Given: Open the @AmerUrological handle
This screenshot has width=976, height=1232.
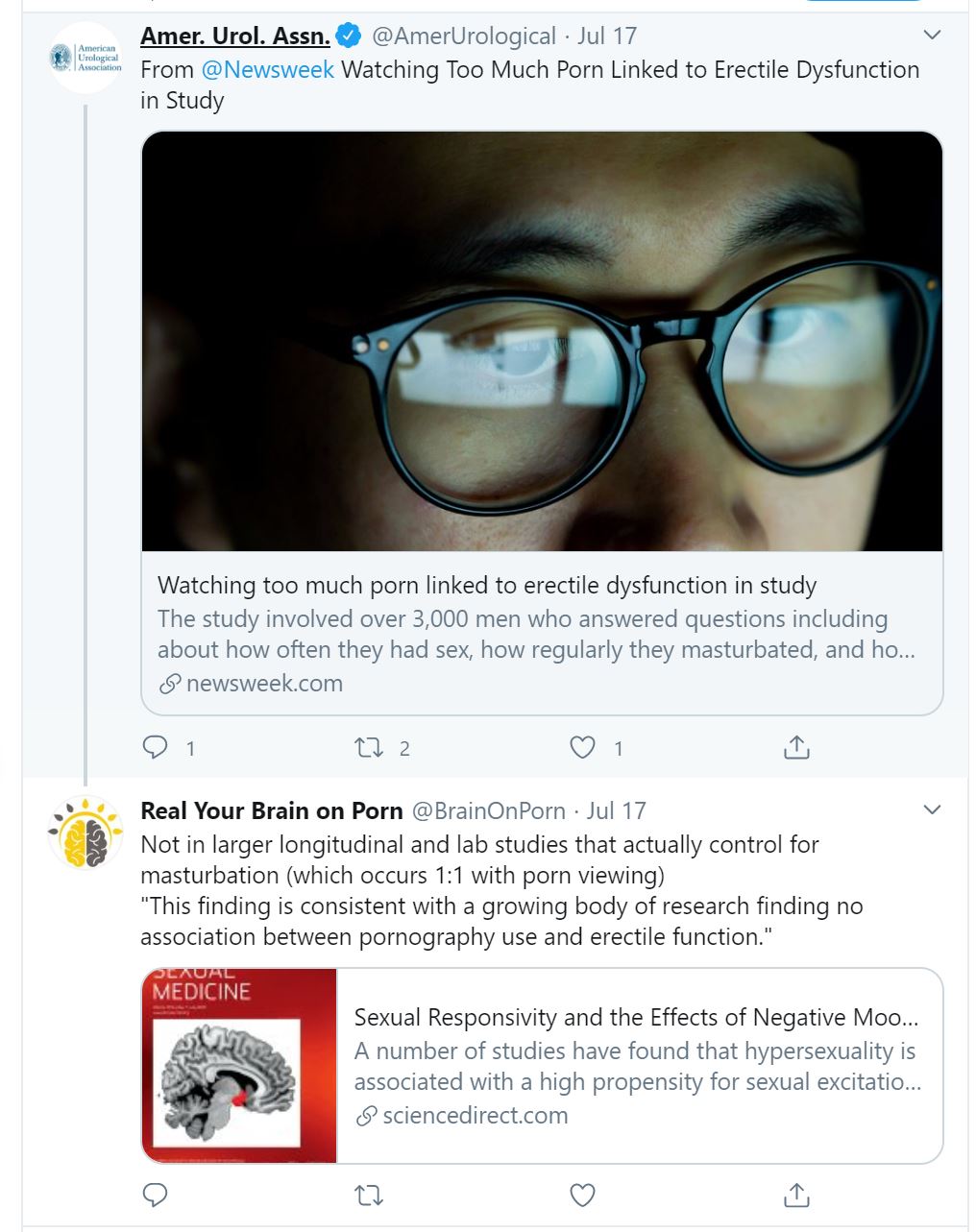Looking at the screenshot, I should 464,36.
